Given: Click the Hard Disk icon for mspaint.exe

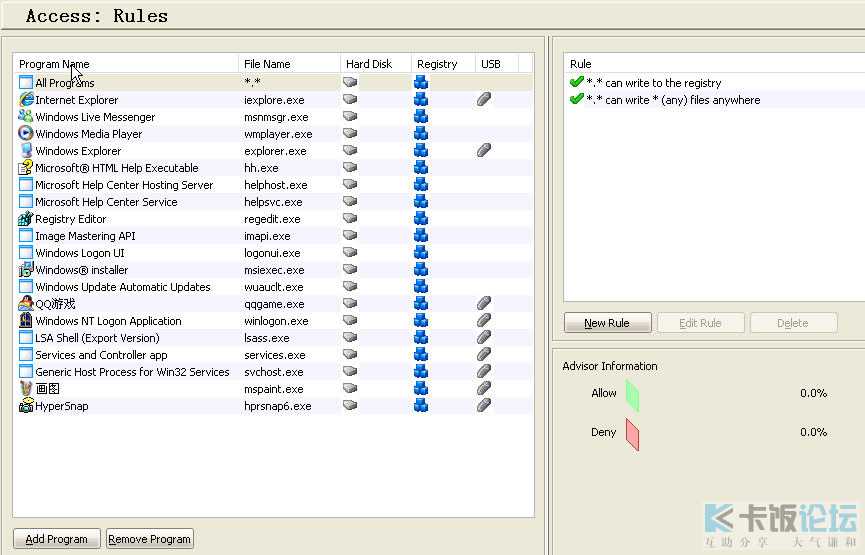Looking at the screenshot, I should (x=350, y=389).
